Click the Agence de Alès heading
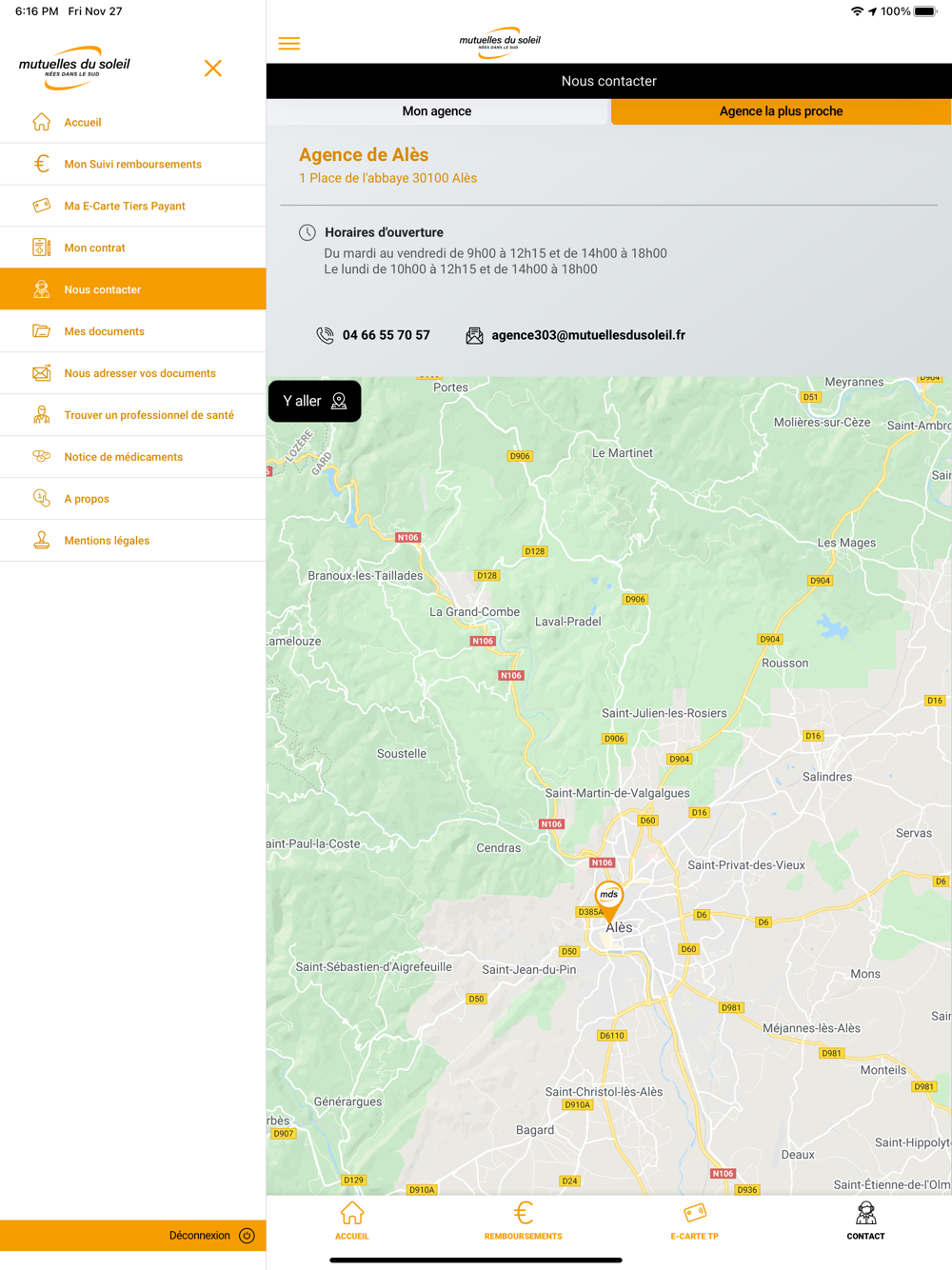The image size is (952, 1270). [364, 154]
